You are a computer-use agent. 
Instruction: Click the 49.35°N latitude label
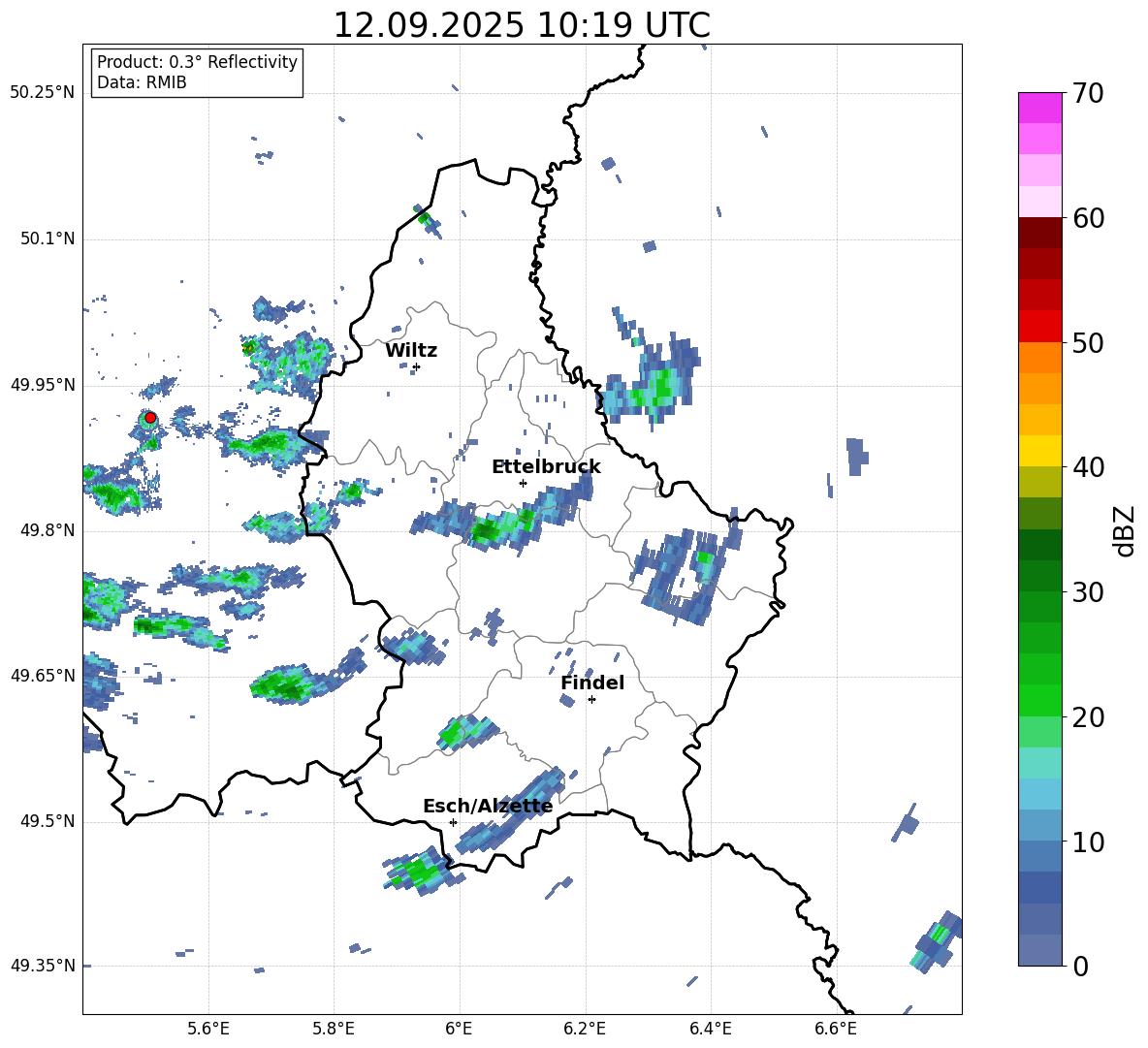click(43, 966)
